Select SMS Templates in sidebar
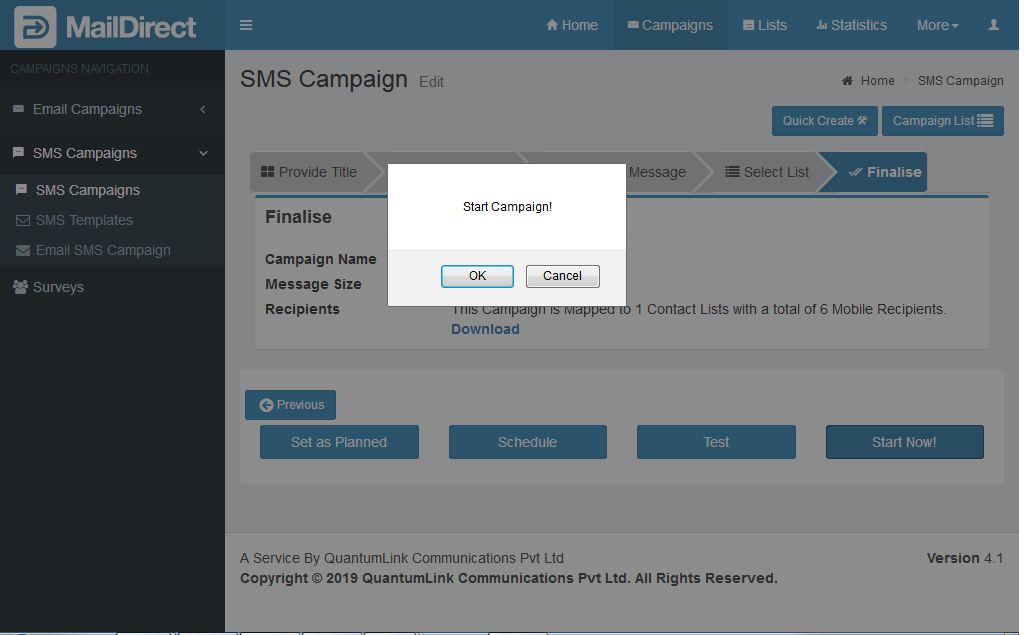The width and height of the screenshot is (1024, 635). click(84, 220)
